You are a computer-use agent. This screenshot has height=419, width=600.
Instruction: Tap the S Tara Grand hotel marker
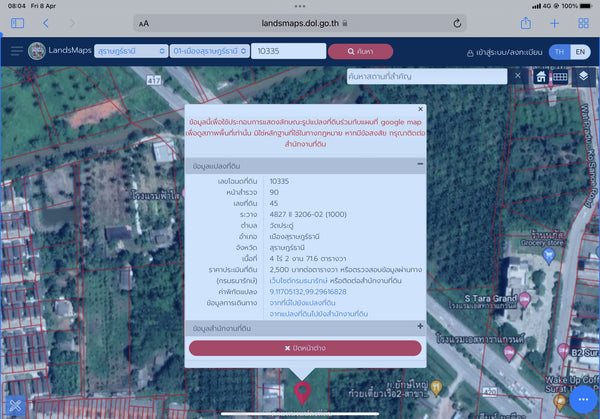pos(525,300)
